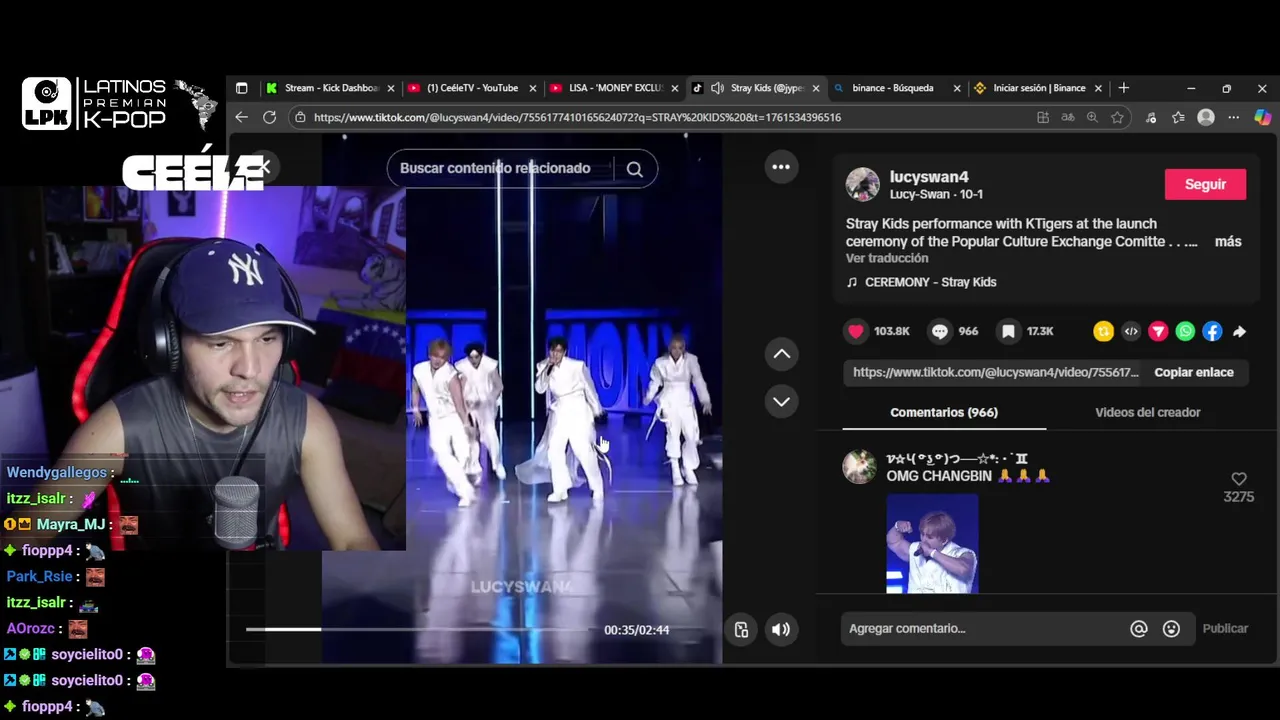Like the OMG CHANGBIN comment

coord(1239,479)
